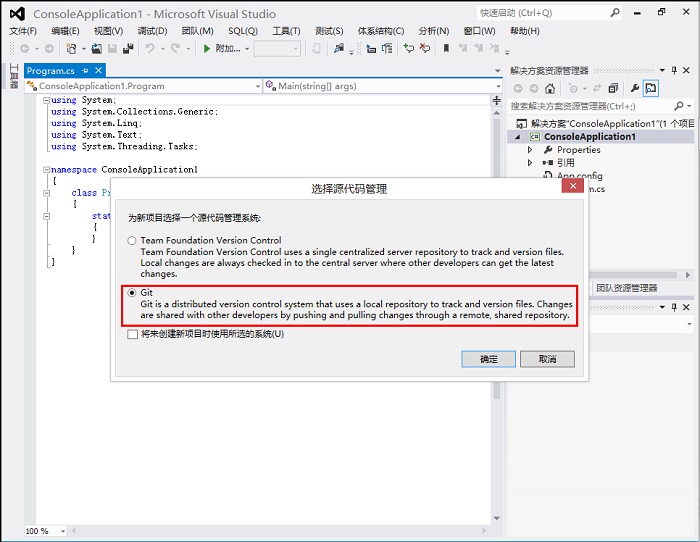Close the Program.cs tab
The height and width of the screenshot is (542, 700).
(99, 71)
